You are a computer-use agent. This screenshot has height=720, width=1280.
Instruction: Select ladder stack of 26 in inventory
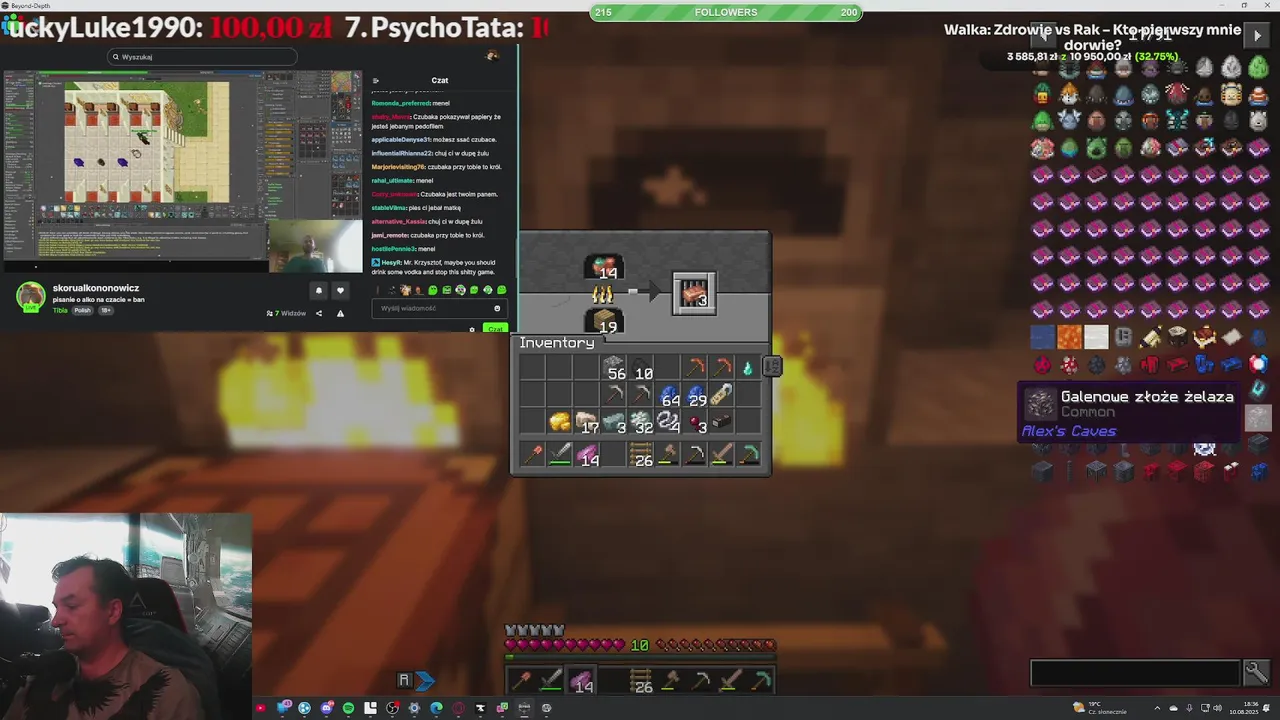click(641, 455)
